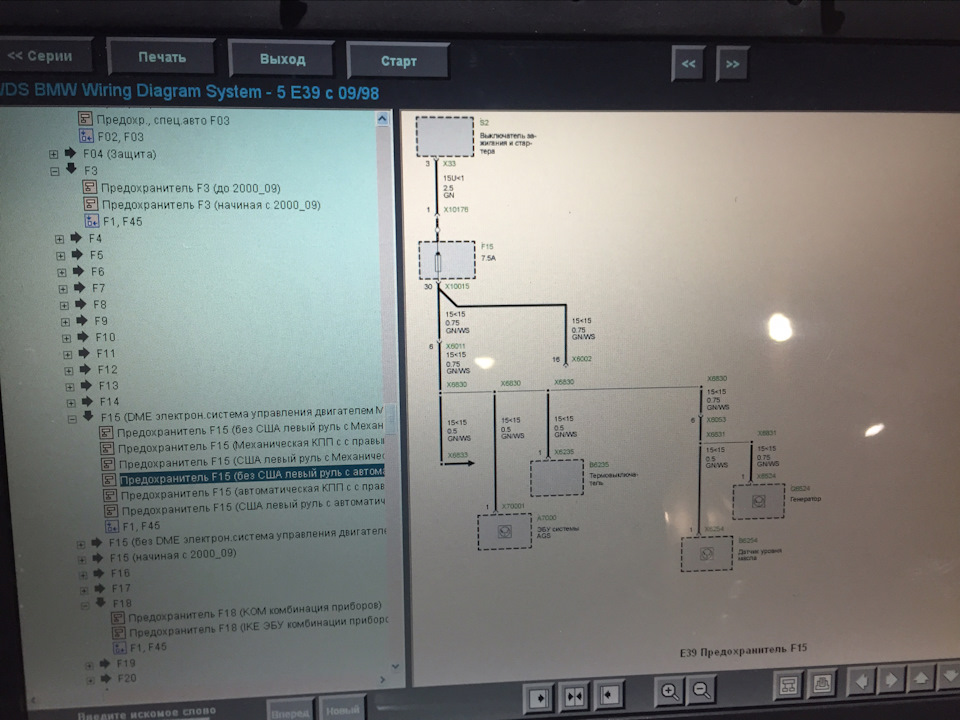Click the split panels center icon

coord(574,696)
